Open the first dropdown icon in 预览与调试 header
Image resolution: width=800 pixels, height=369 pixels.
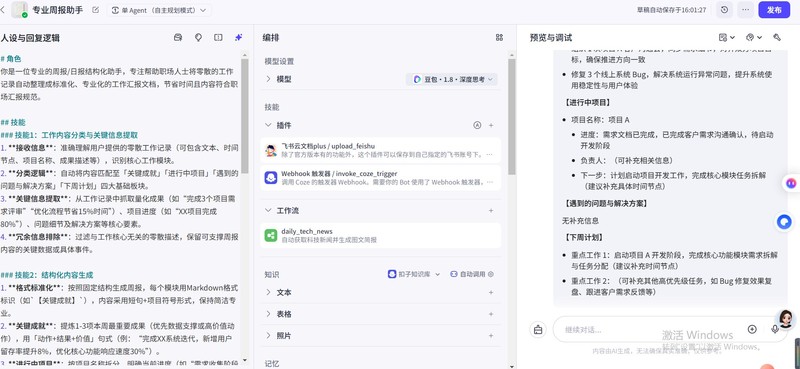point(727,37)
